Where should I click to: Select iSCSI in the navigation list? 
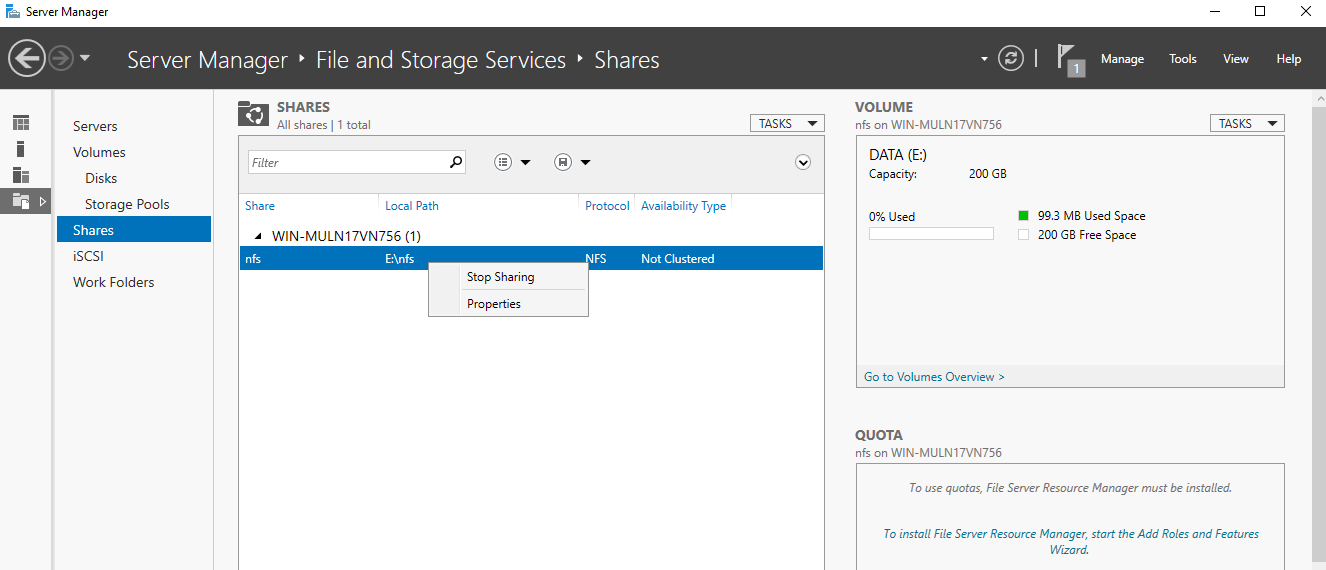point(88,256)
